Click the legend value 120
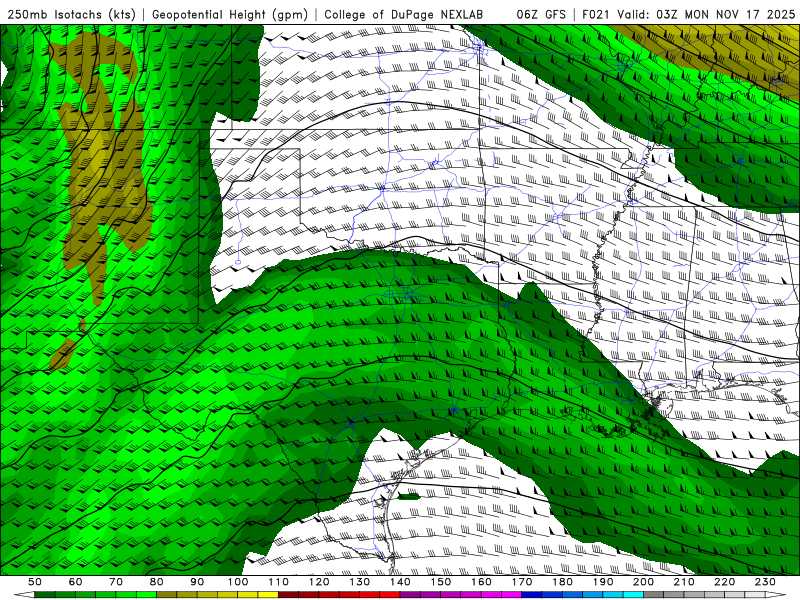Screen dimensions: 800x600 click(319, 582)
